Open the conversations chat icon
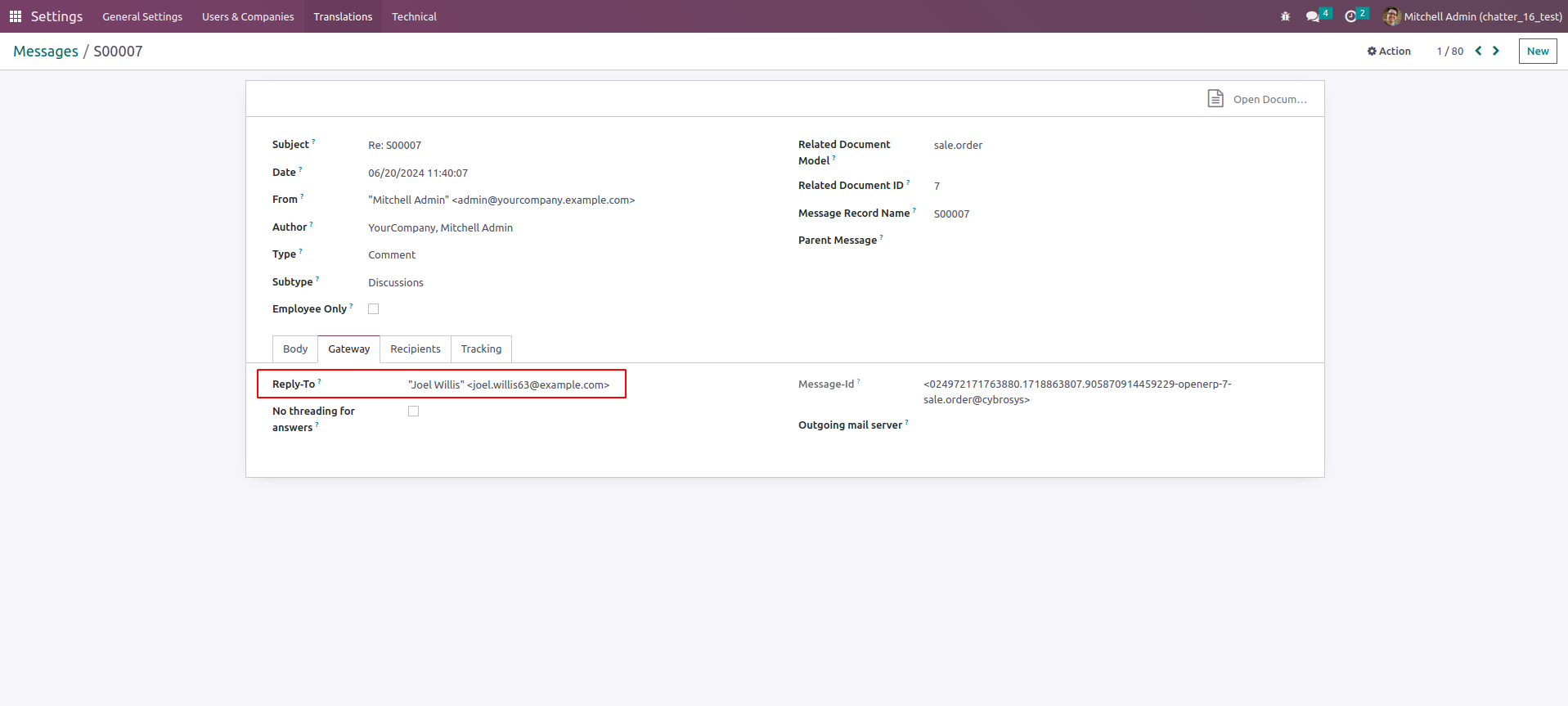This screenshot has width=1568, height=706. (x=1313, y=16)
